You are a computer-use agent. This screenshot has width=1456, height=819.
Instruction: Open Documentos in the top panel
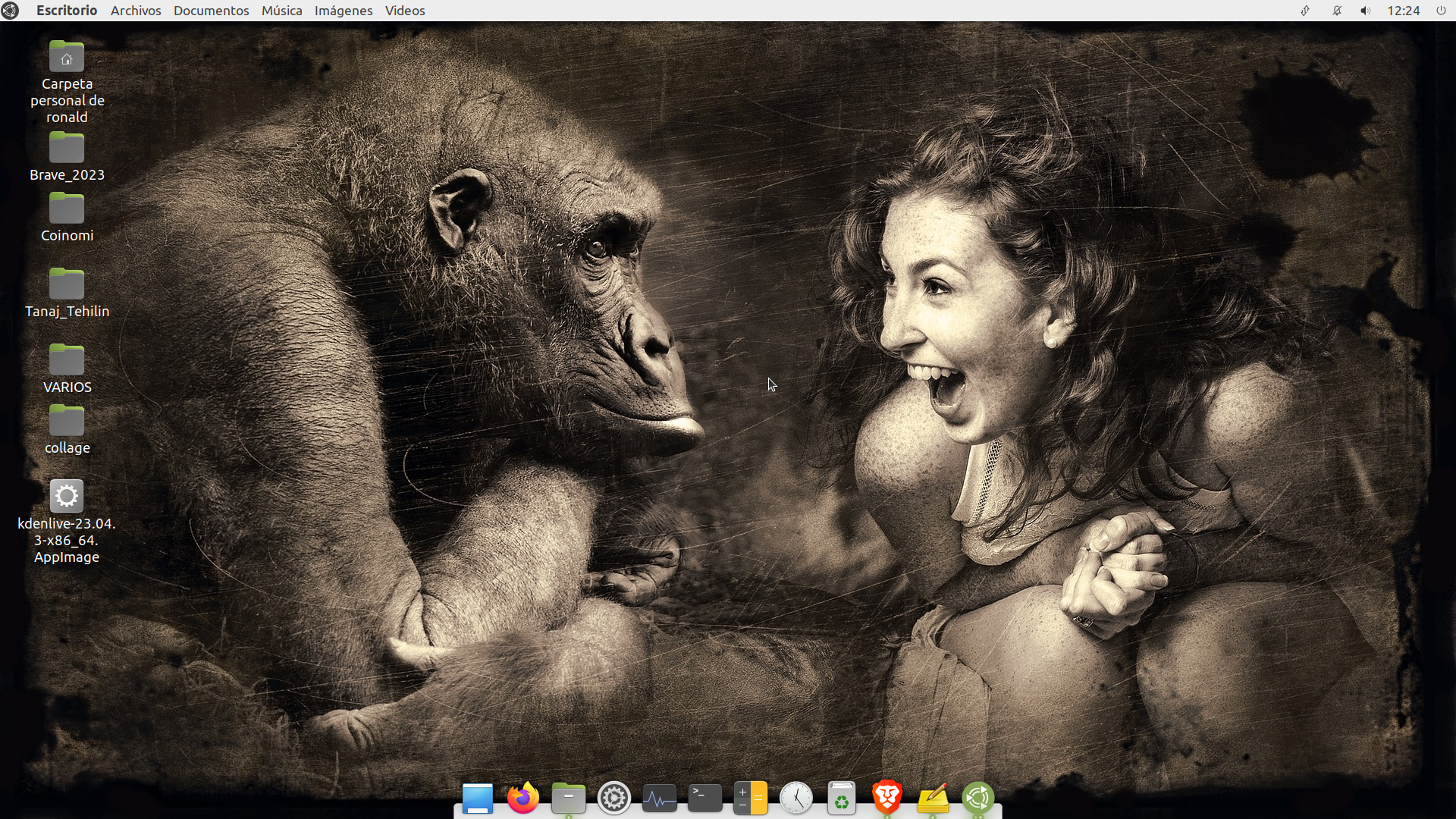[x=211, y=11]
